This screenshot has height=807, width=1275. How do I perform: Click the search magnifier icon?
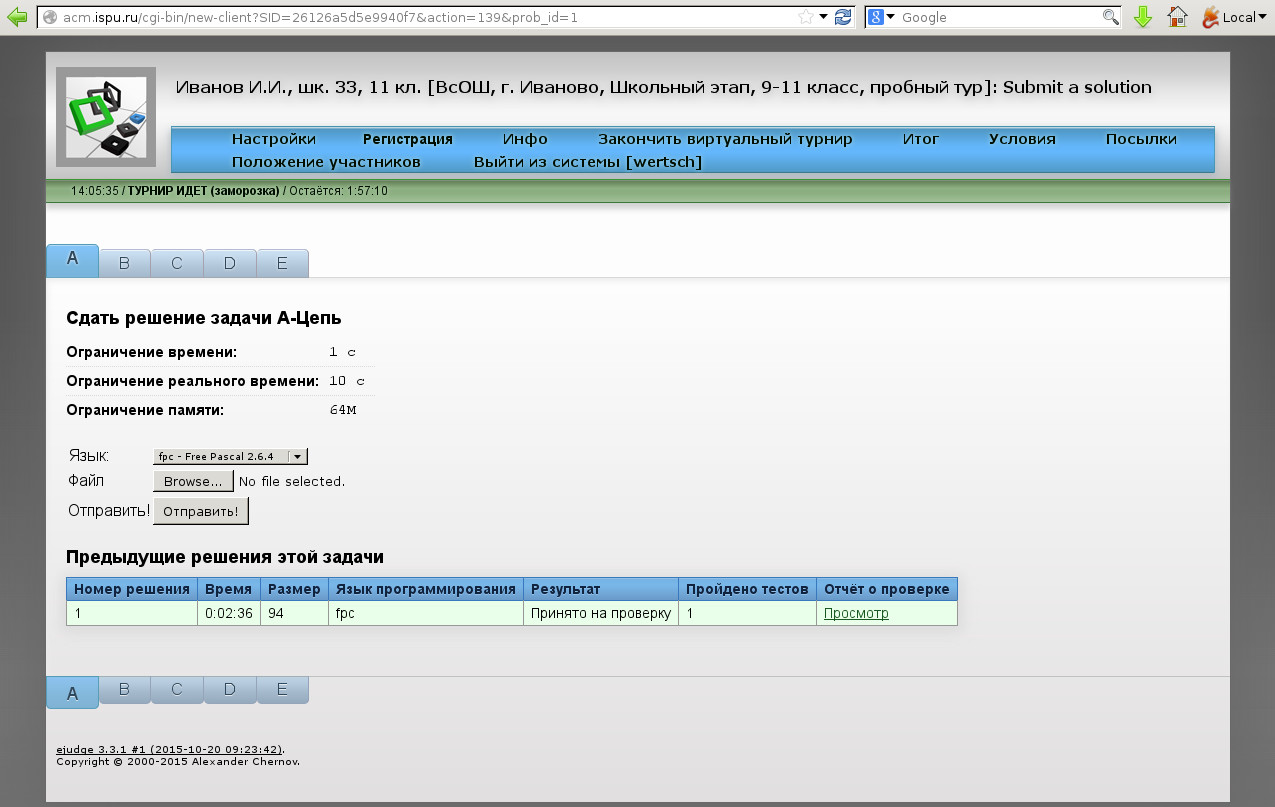pos(1110,17)
